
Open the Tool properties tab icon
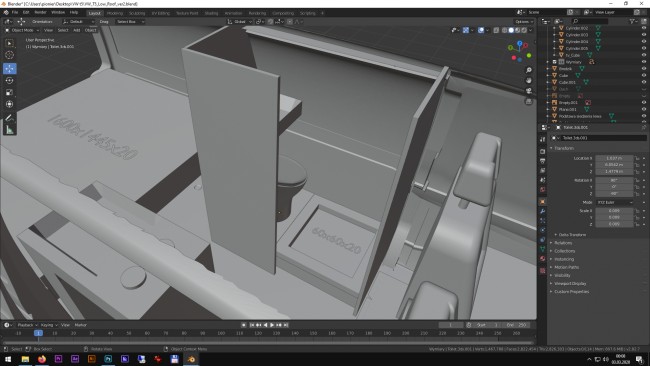[x=543, y=139]
